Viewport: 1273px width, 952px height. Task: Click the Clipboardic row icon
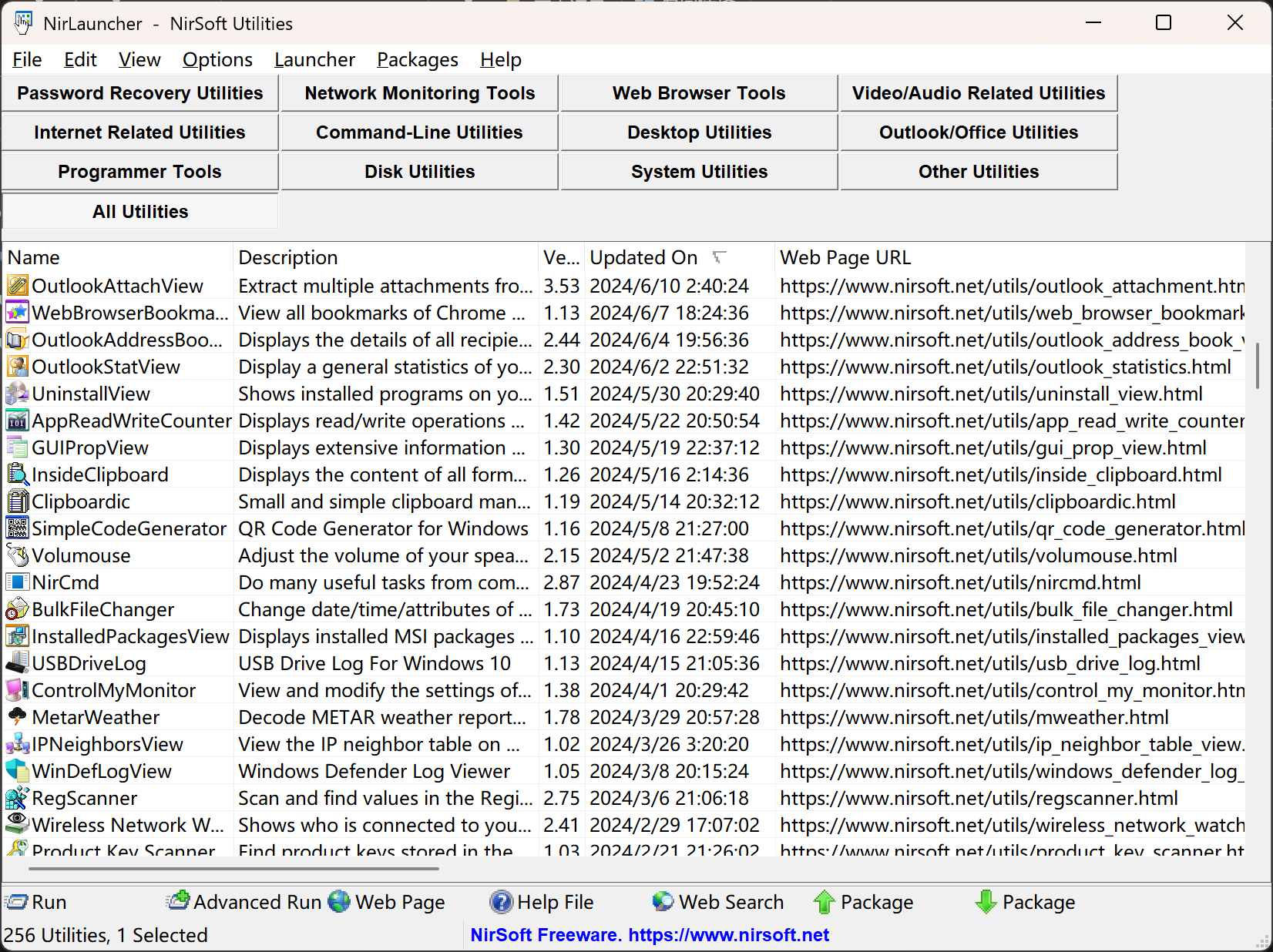point(17,501)
